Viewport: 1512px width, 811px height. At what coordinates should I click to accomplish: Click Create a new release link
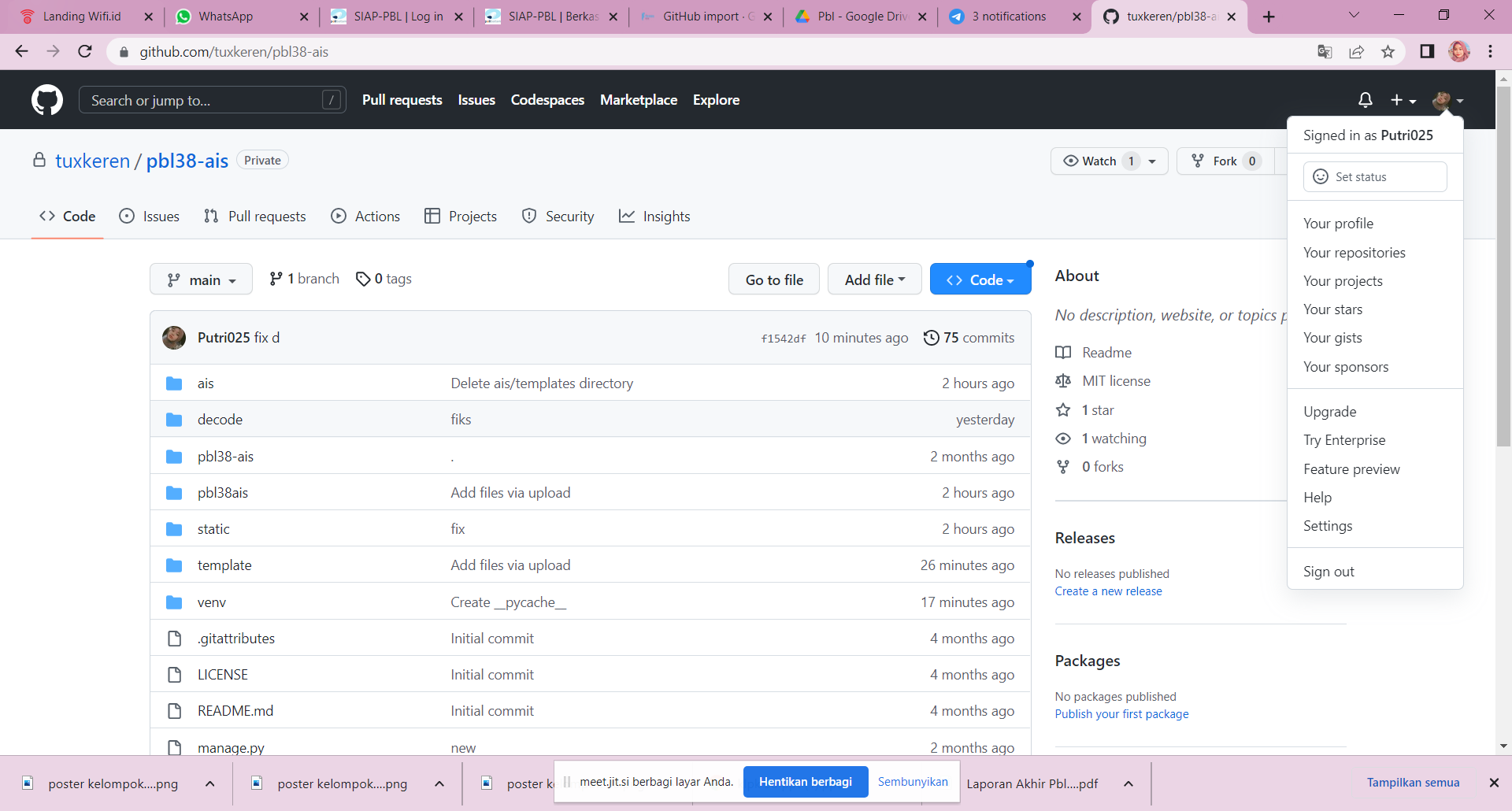click(1108, 591)
